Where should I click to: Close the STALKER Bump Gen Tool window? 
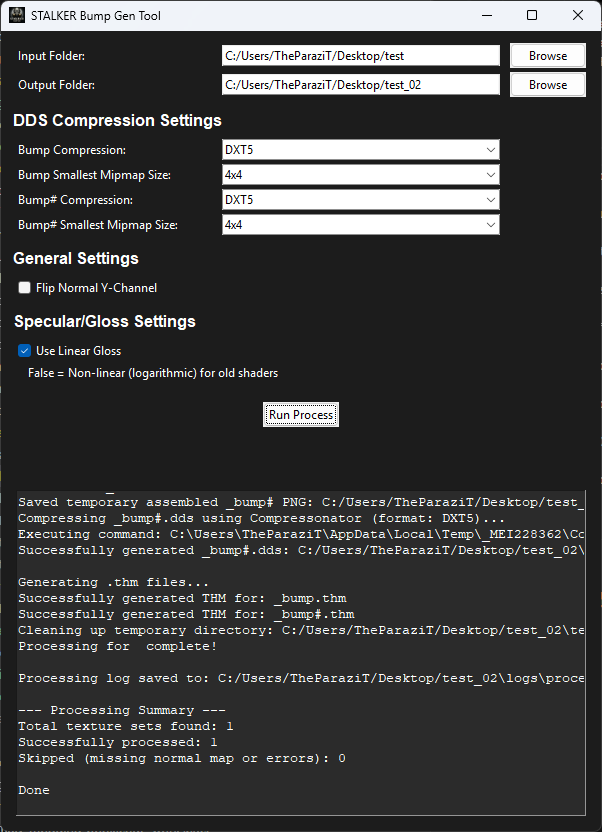point(578,16)
